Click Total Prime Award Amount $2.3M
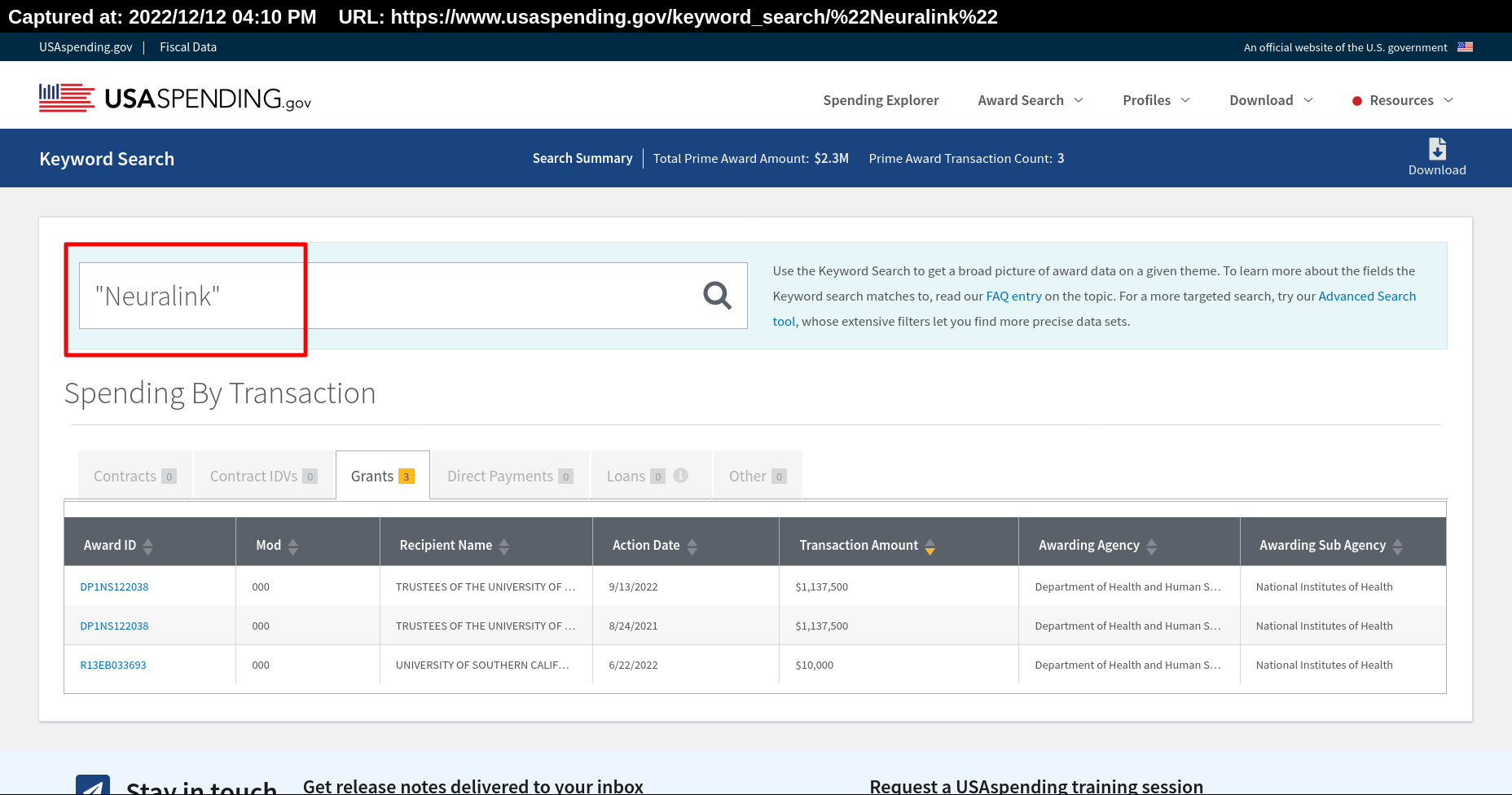The image size is (1512, 795). 751,158
